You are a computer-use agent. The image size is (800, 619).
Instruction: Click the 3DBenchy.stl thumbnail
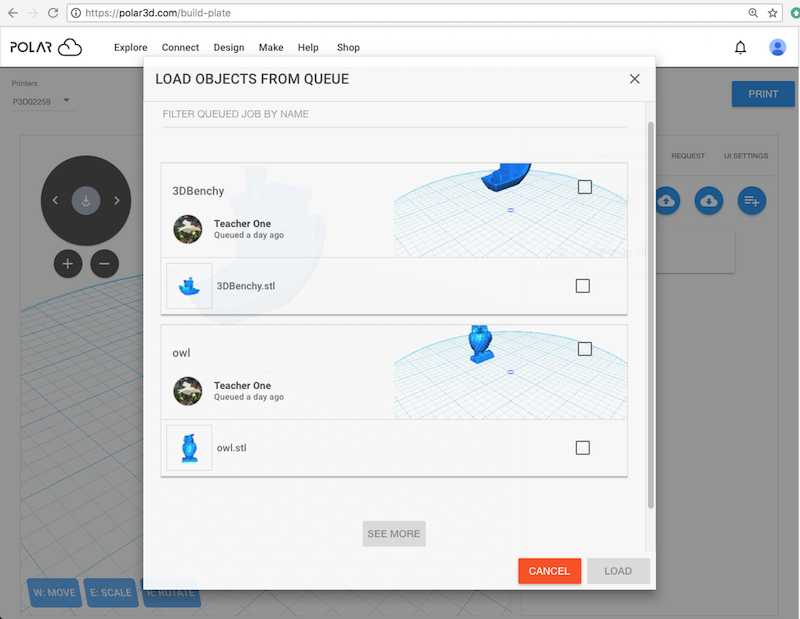(189, 286)
